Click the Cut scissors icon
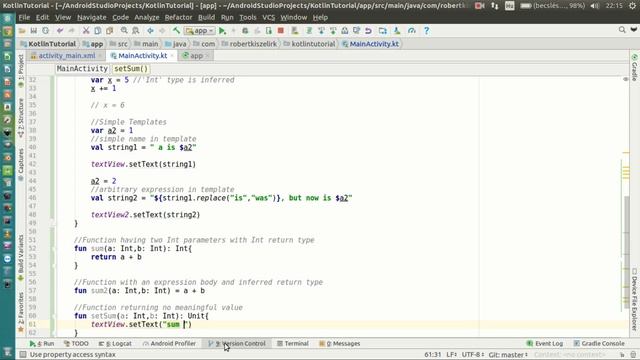This screenshot has height=360, width=640. (86, 31)
